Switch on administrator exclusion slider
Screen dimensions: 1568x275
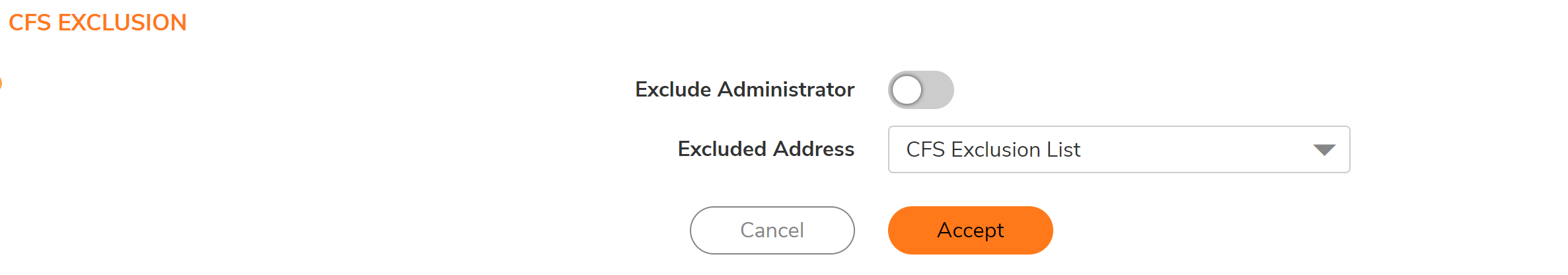coord(920,90)
